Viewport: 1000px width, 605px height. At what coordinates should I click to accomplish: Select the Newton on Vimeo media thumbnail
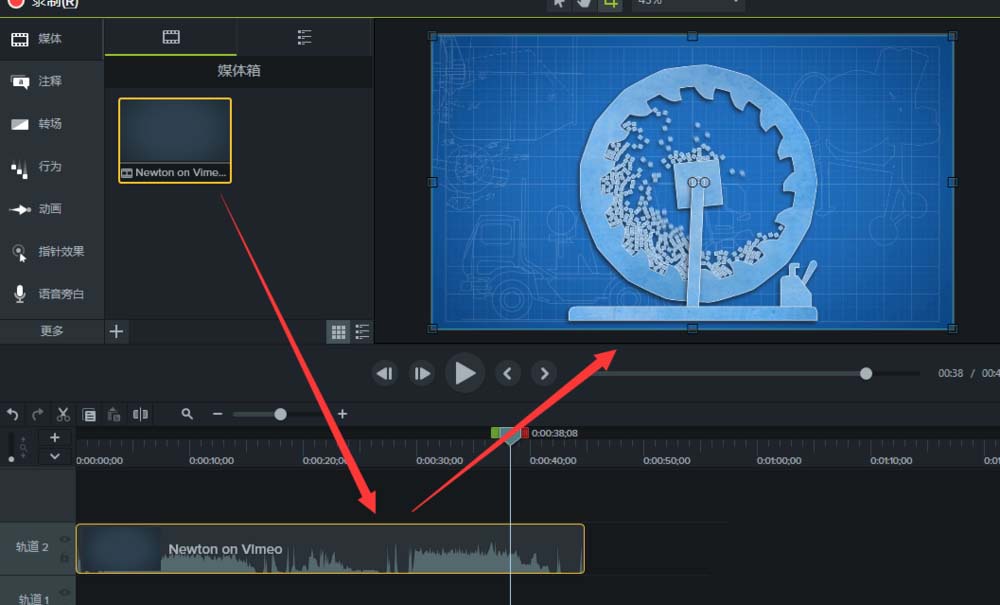point(175,140)
